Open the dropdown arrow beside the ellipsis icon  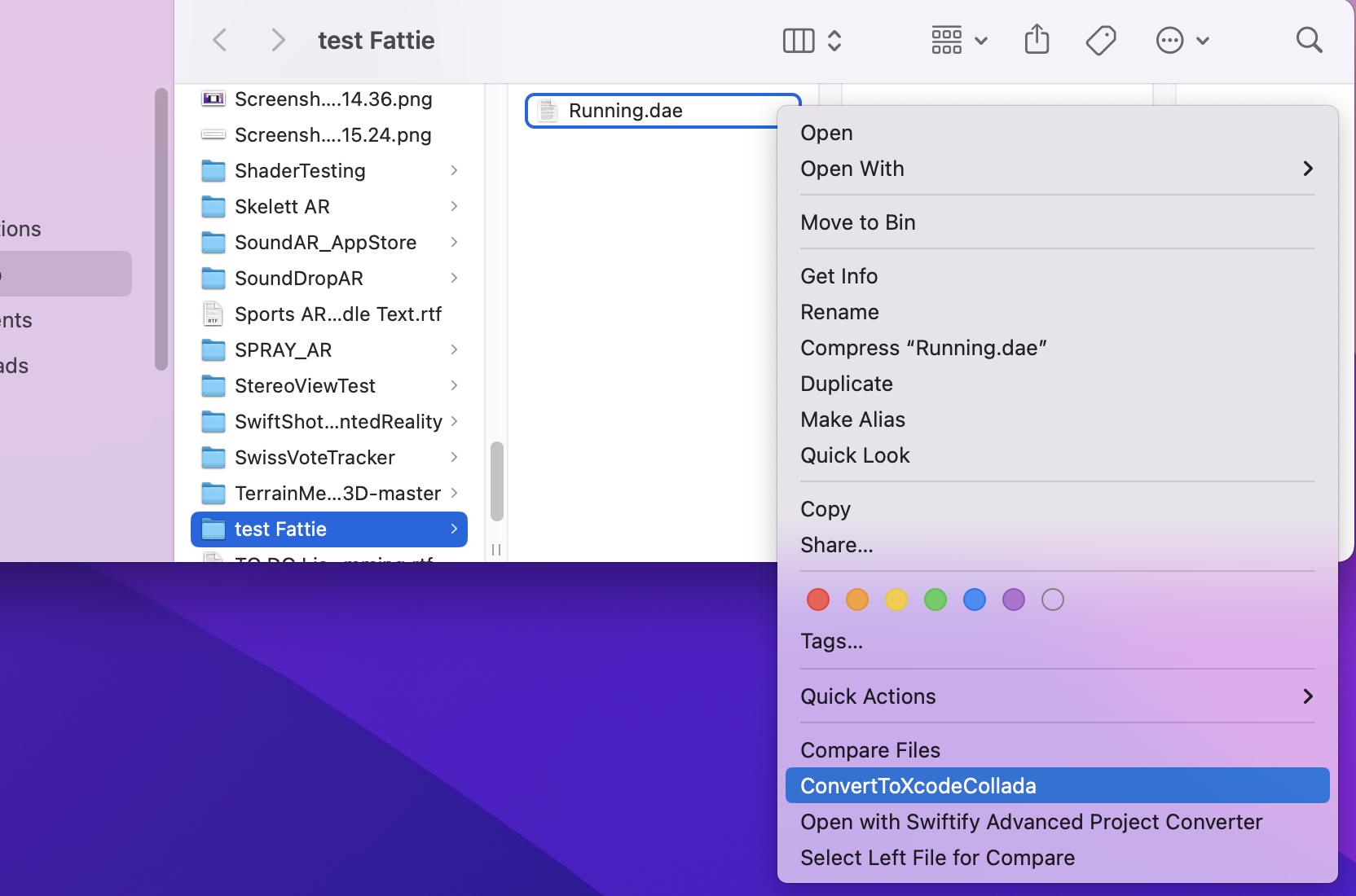pyautogui.click(x=1203, y=41)
